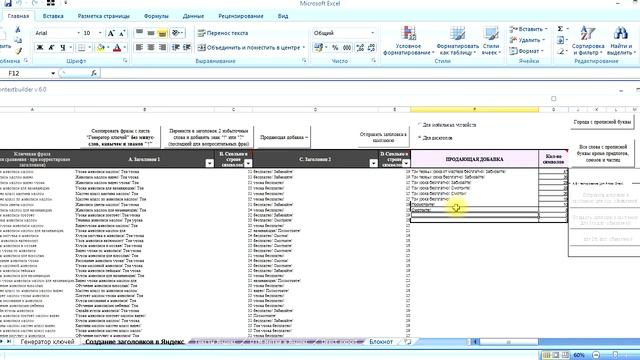Decrease font size with the small A
640x360 pixels.
122,33
